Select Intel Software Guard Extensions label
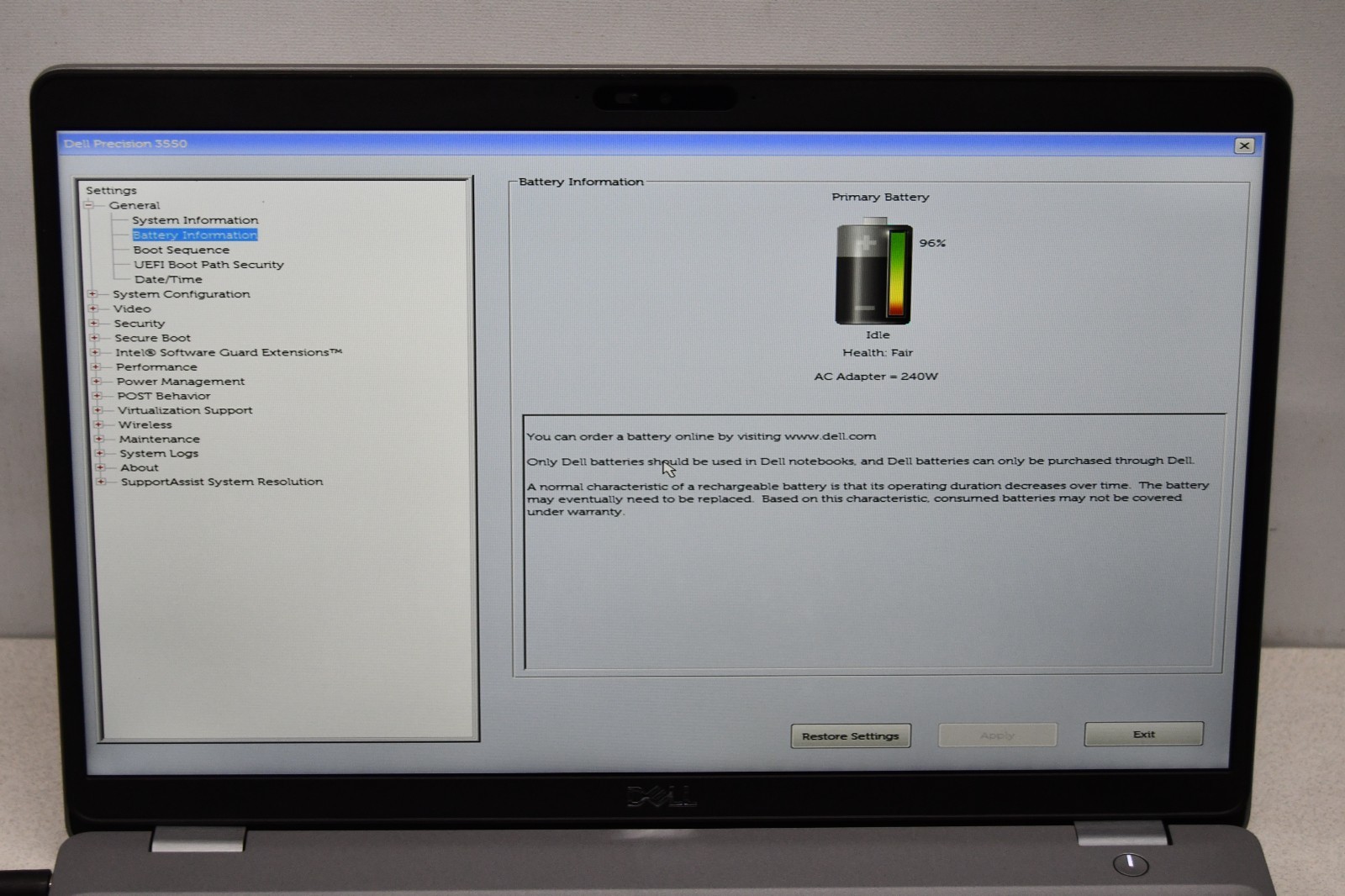Image resolution: width=1345 pixels, height=896 pixels. tap(229, 352)
